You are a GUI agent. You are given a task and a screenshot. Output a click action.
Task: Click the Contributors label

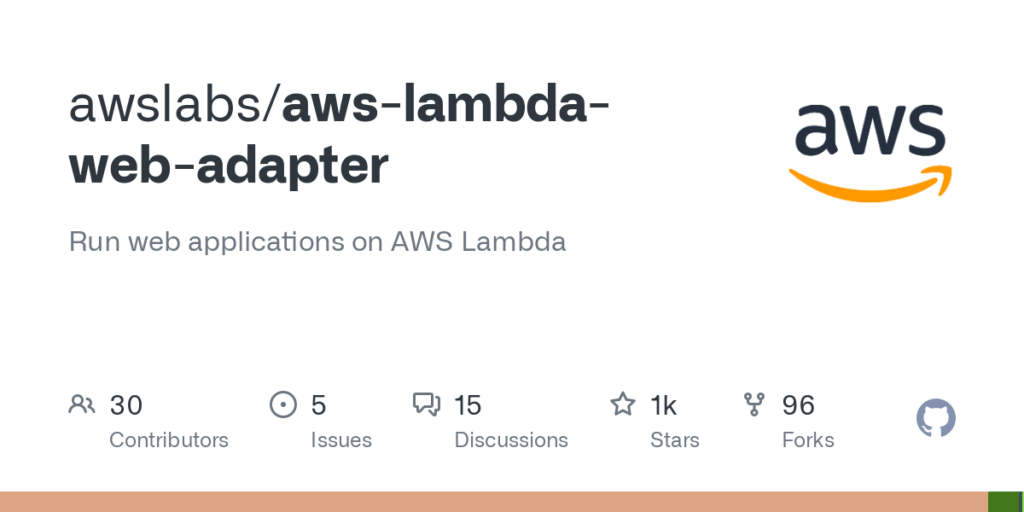[x=168, y=440]
